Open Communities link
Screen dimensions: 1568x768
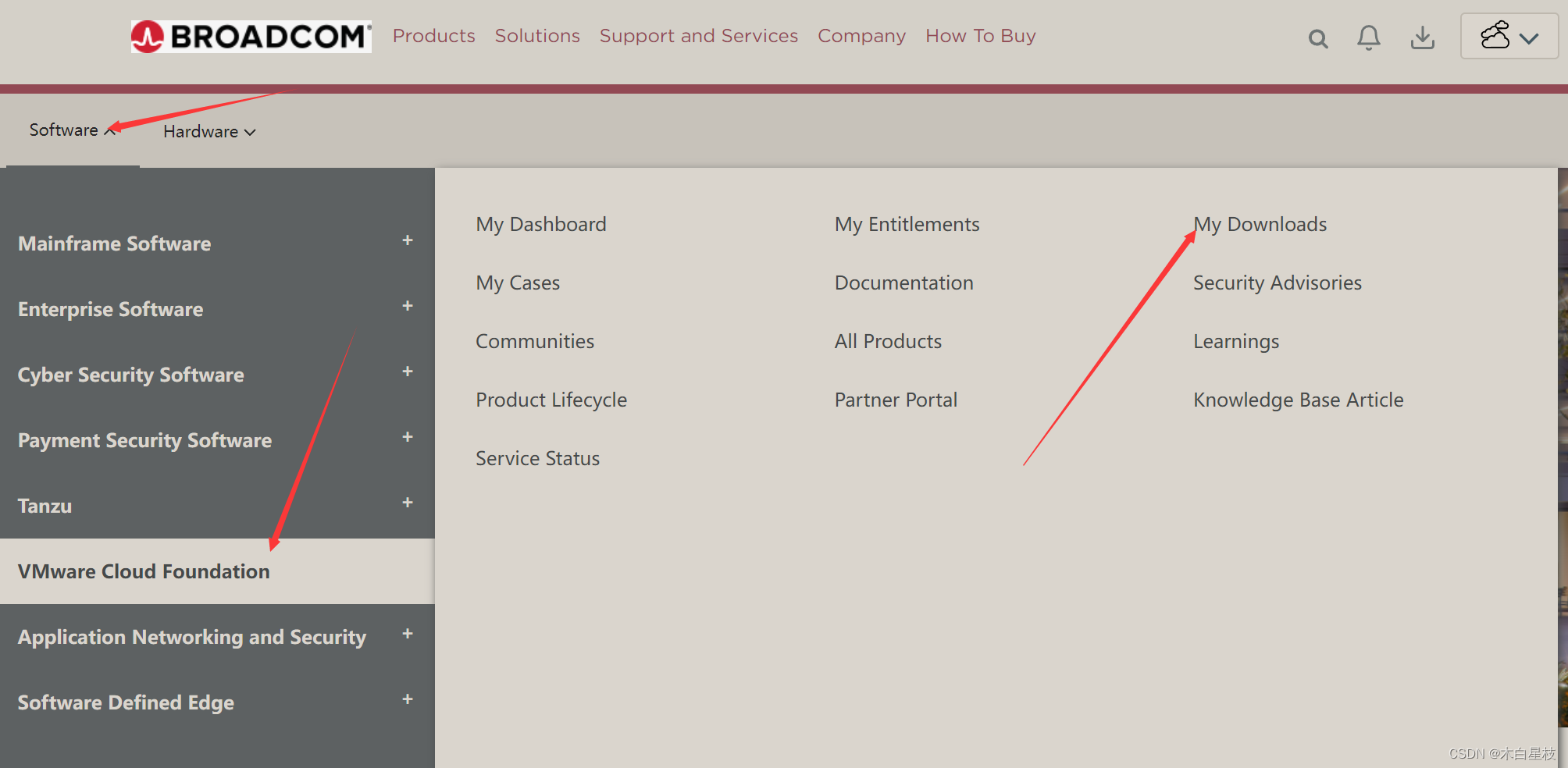point(535,341)
